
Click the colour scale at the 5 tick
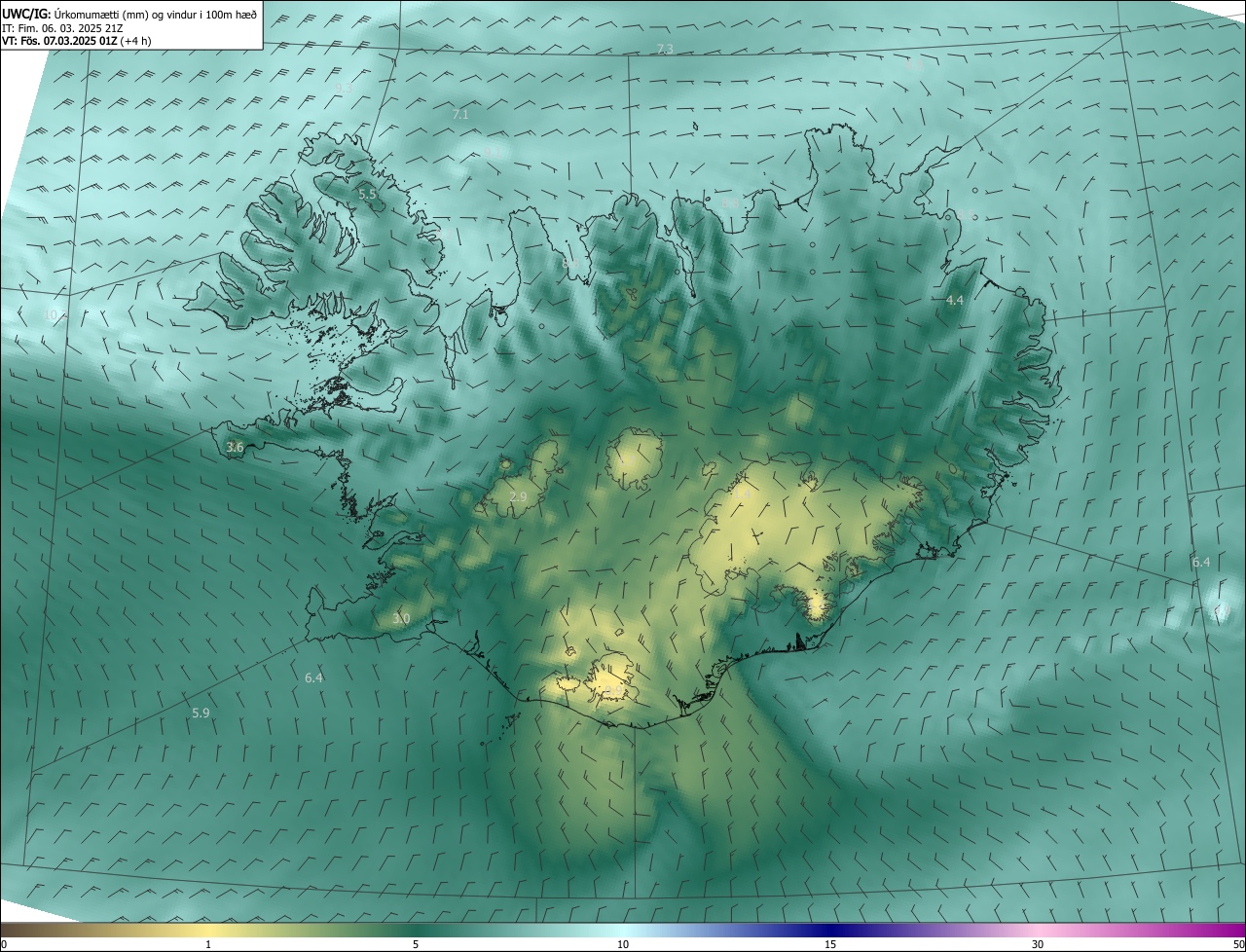[x=416, y=944]
